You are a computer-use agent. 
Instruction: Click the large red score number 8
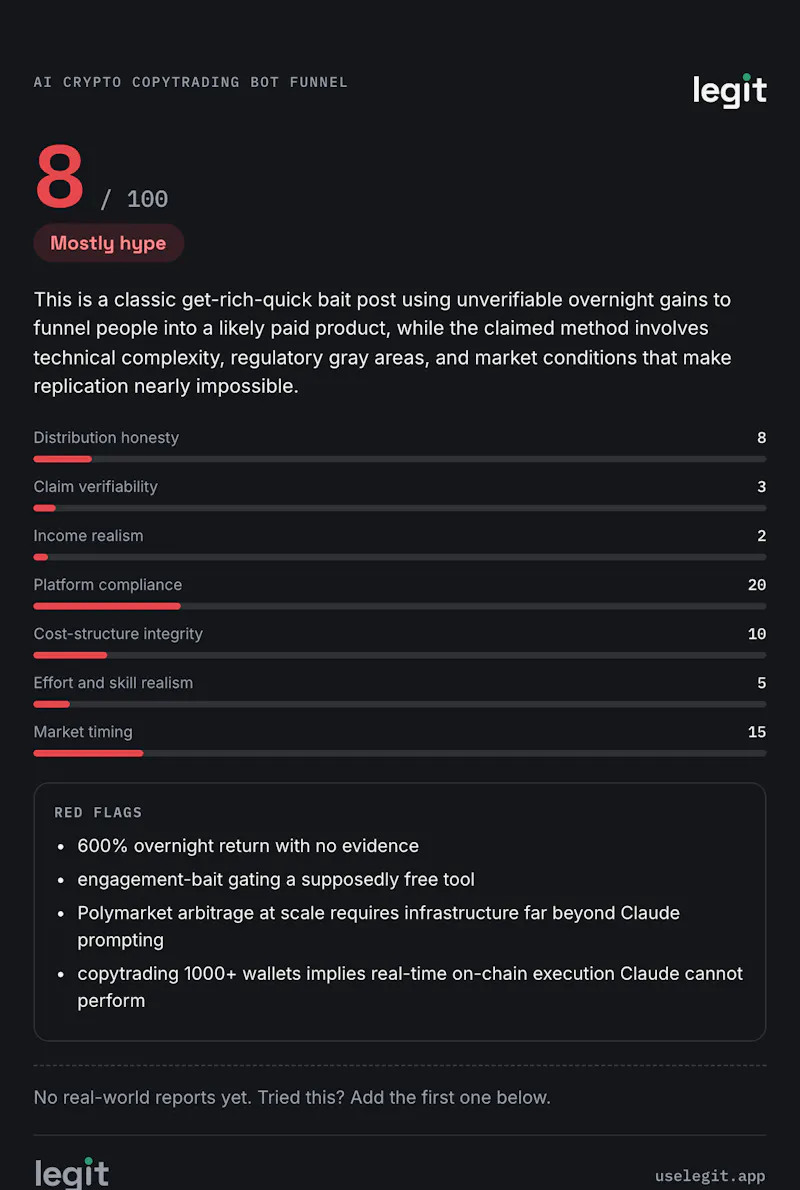click(x=60, y=178)
